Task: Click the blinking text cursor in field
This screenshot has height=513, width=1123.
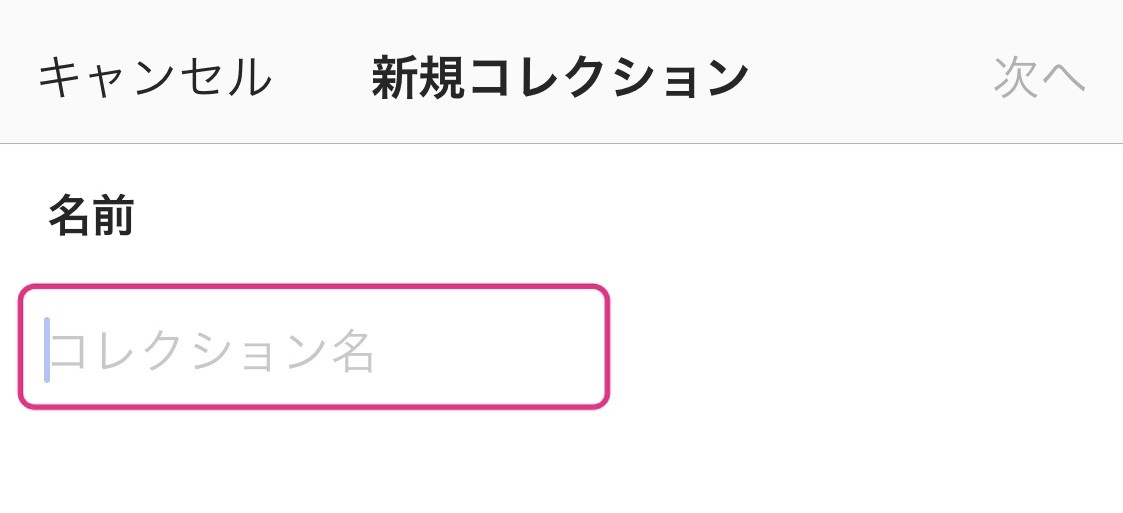Action: tap(47, 350)
